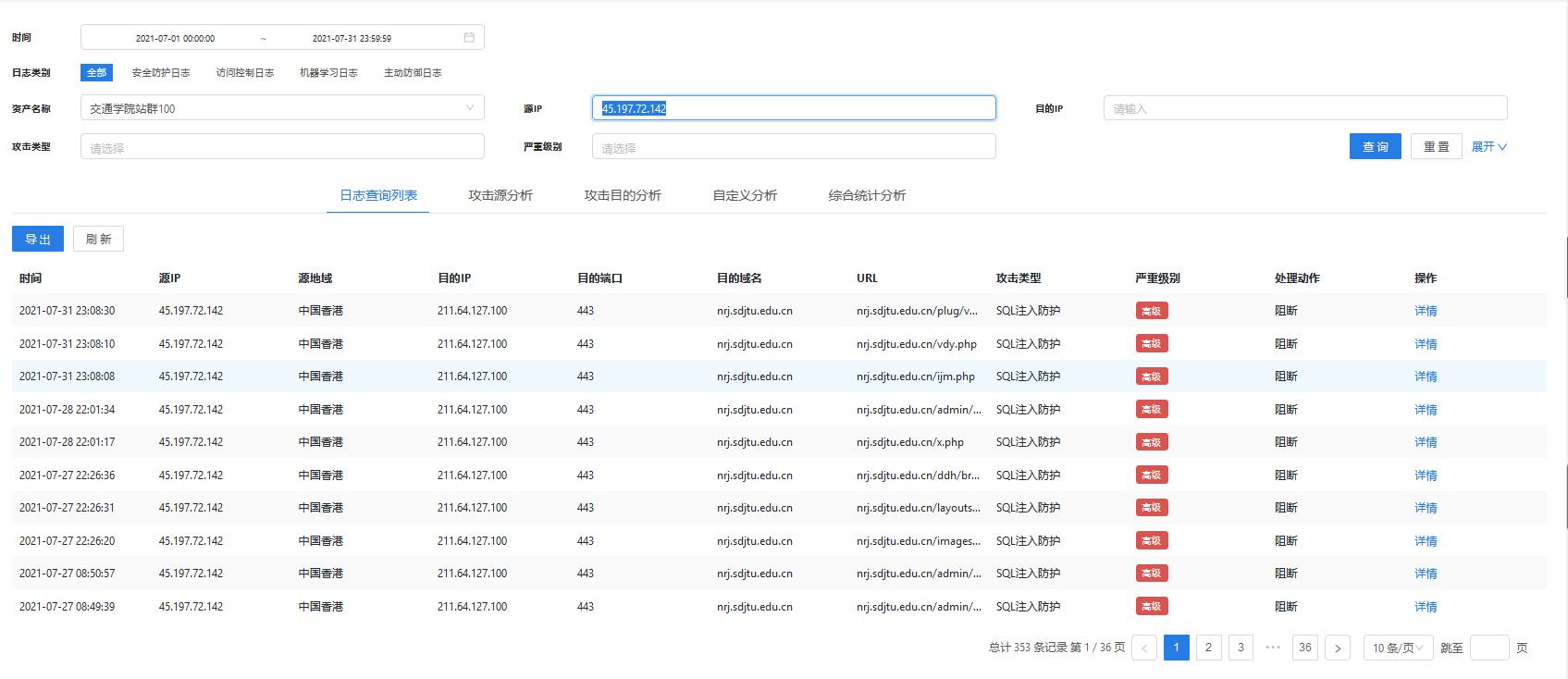This screenshot has height=679, width=1568.
Task: Click the 高级 severity badge in the 23:08:30 row
Action: pos(1152,311)
